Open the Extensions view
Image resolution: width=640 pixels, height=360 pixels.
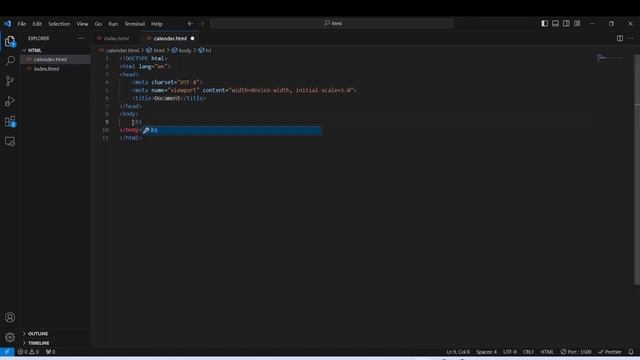coord(10,121)
